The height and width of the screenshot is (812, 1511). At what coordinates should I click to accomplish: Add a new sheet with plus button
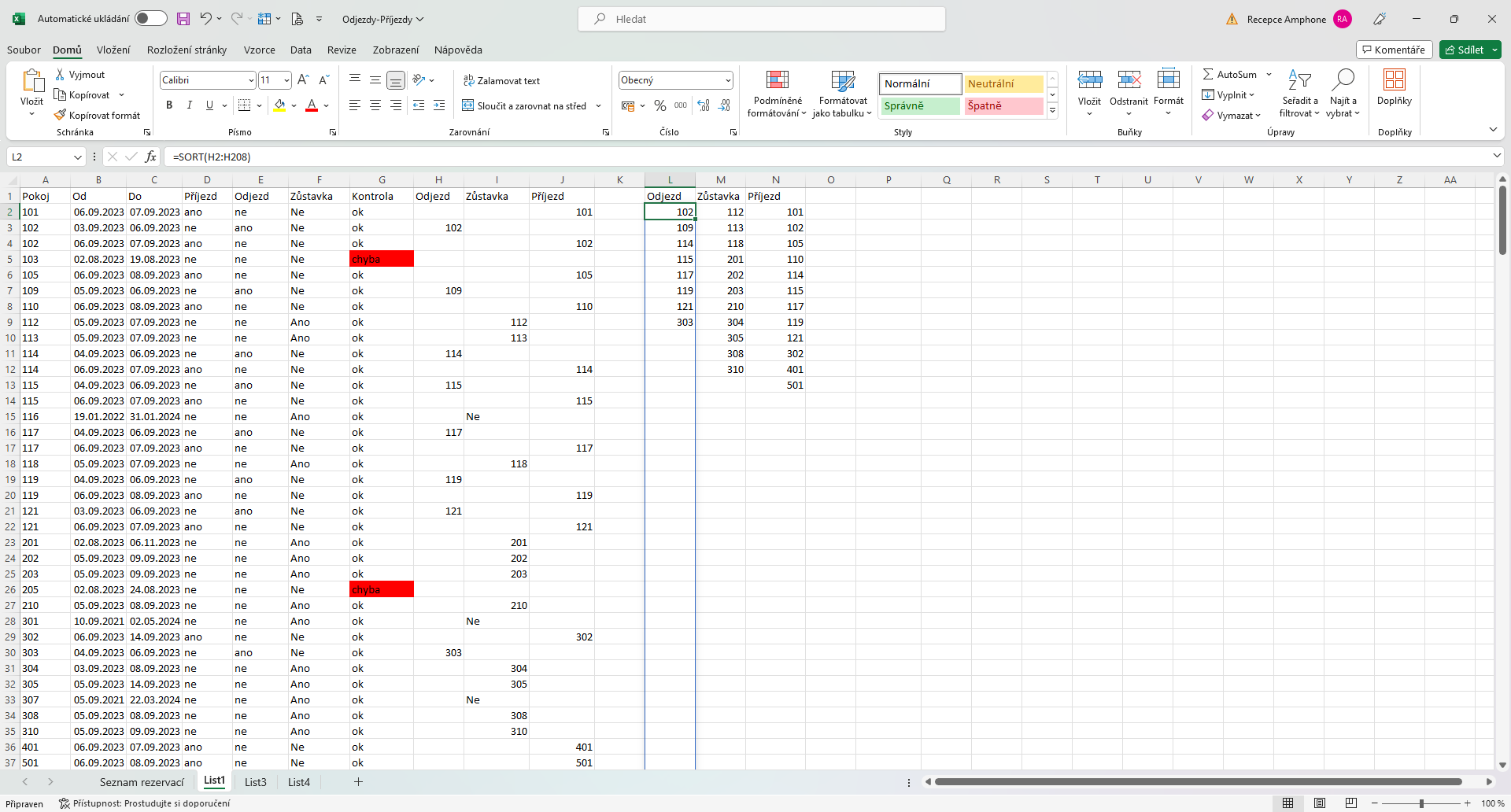point(358,781)
